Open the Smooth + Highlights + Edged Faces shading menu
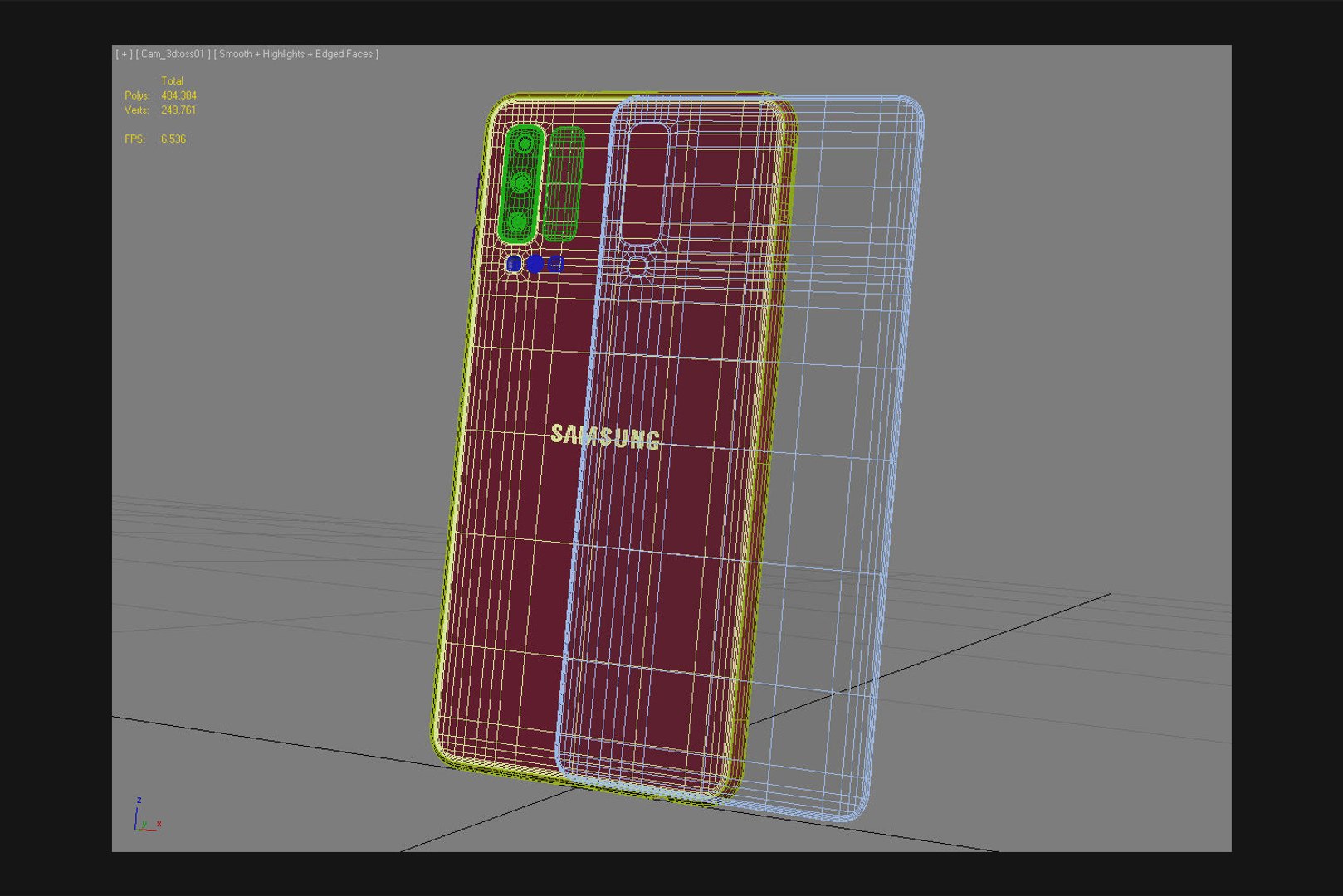The image size is (1343, 896). click(296, 54)
